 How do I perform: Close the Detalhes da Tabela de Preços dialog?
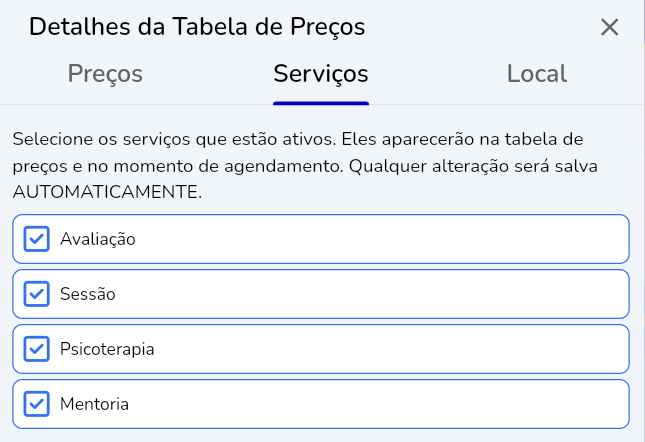coord(610,28)
